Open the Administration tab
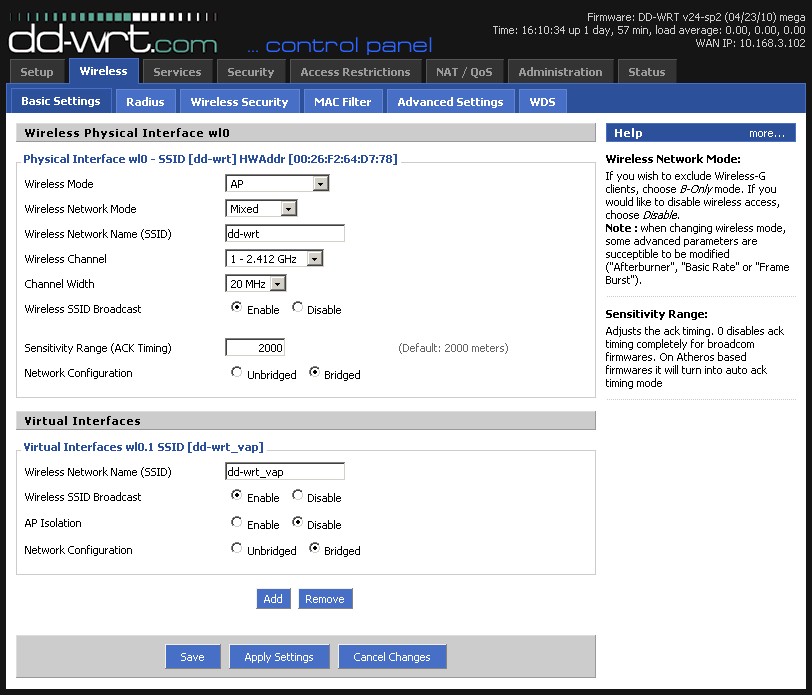The height and width of the screenshot is (695, 812). click(x=560, y=72)
